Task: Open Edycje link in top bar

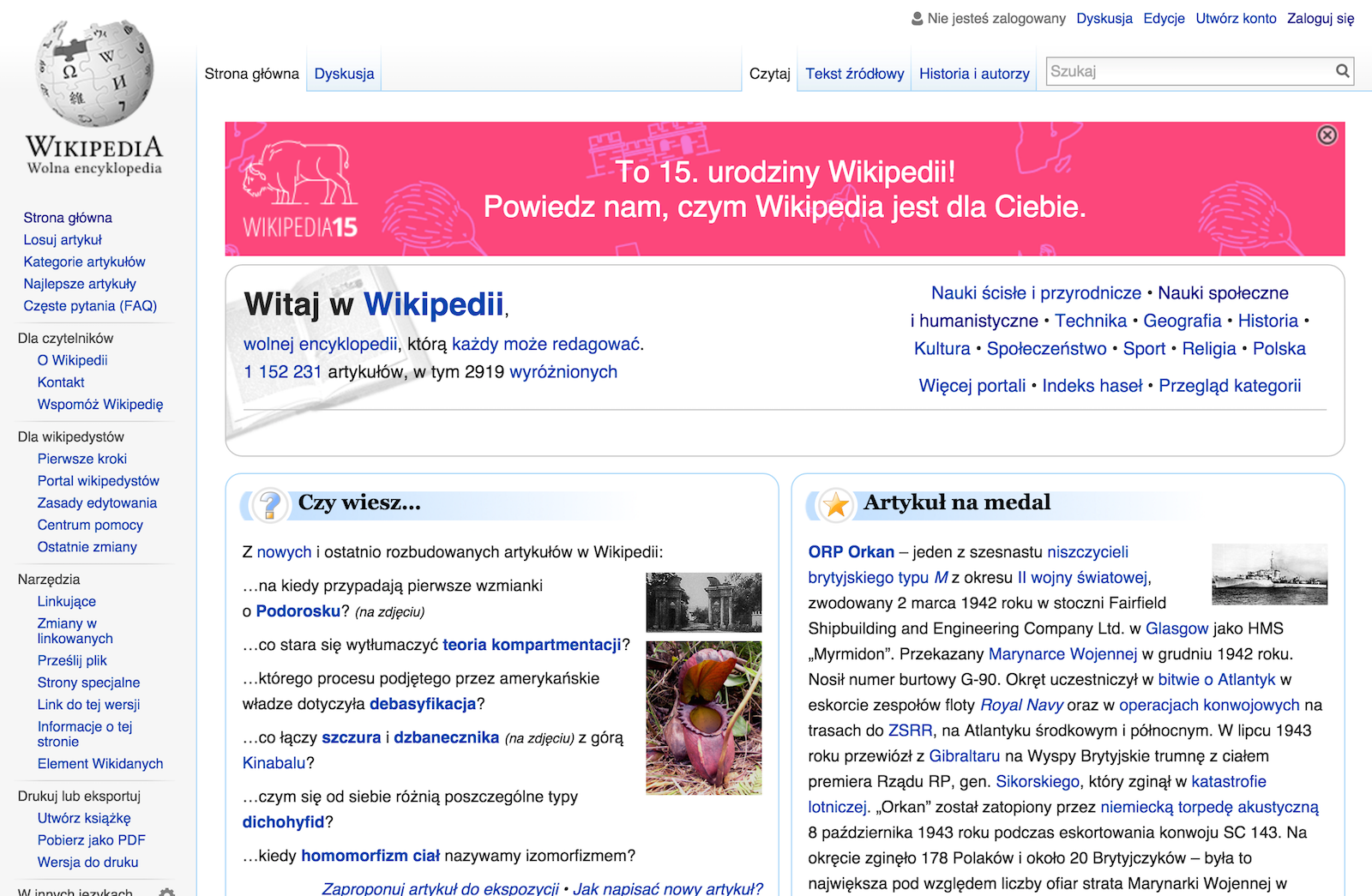Action: click(x=1164, y=18)
